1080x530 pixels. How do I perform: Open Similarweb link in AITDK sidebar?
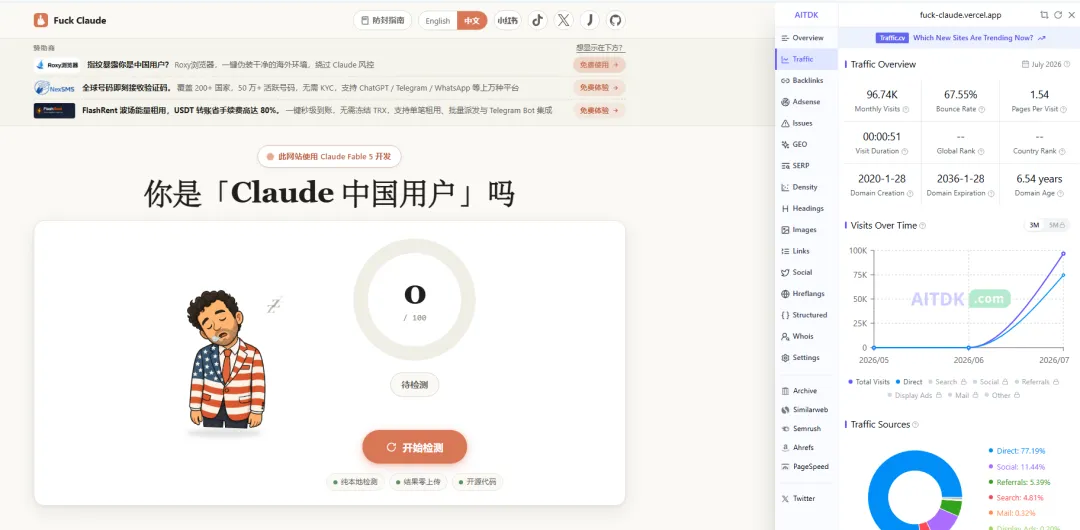pos(806,410)
